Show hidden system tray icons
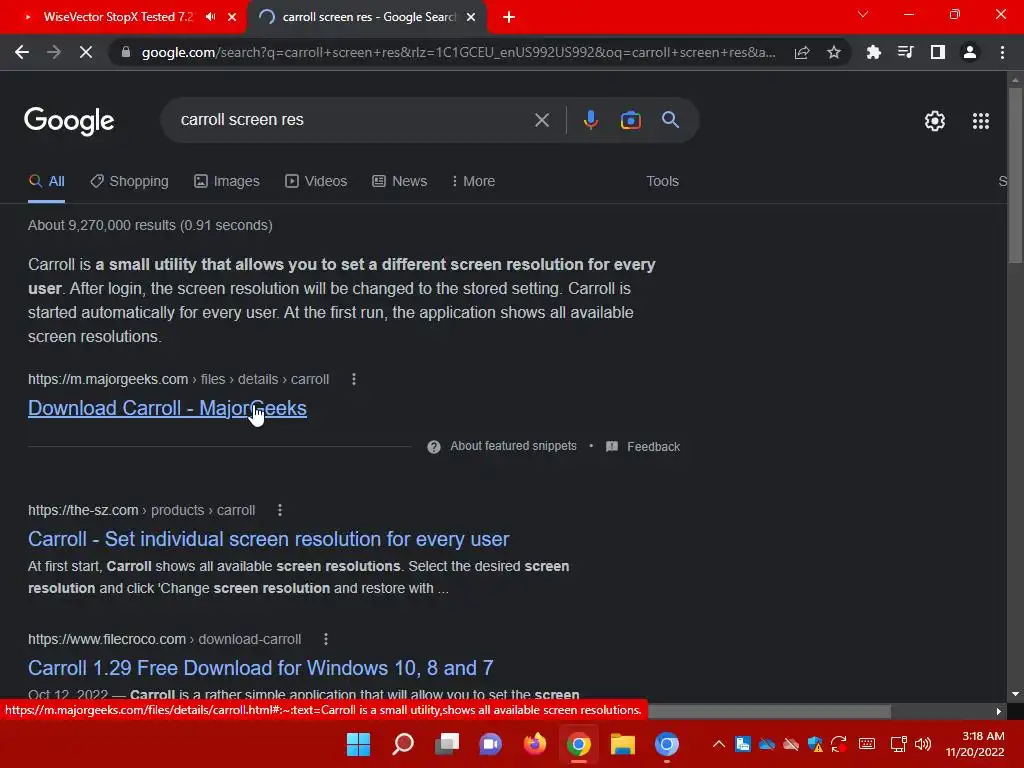Viewport: 1024px width, 768px height. [718, 744]
